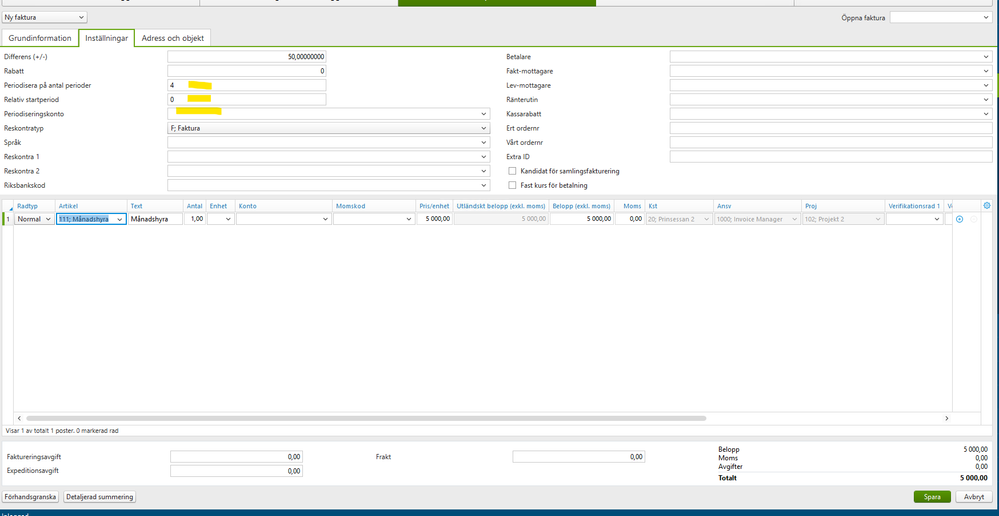The width and height of the screenshot is (999, 516).
Task: Enable Fast kurs för betalning checkbox
Action: pyautogui.click(x=512, y=185)
